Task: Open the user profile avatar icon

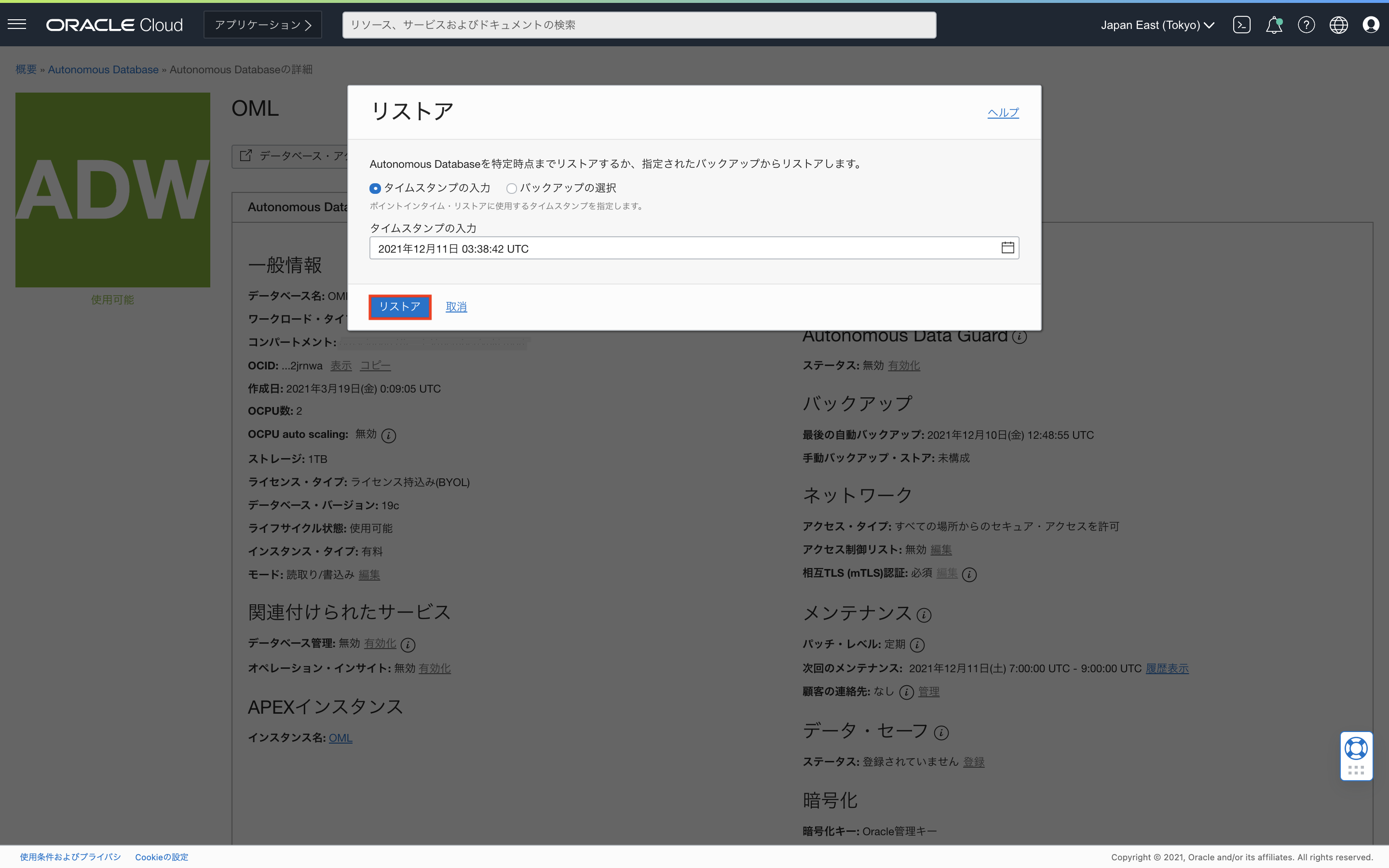Action: (x=1371, y=25)
